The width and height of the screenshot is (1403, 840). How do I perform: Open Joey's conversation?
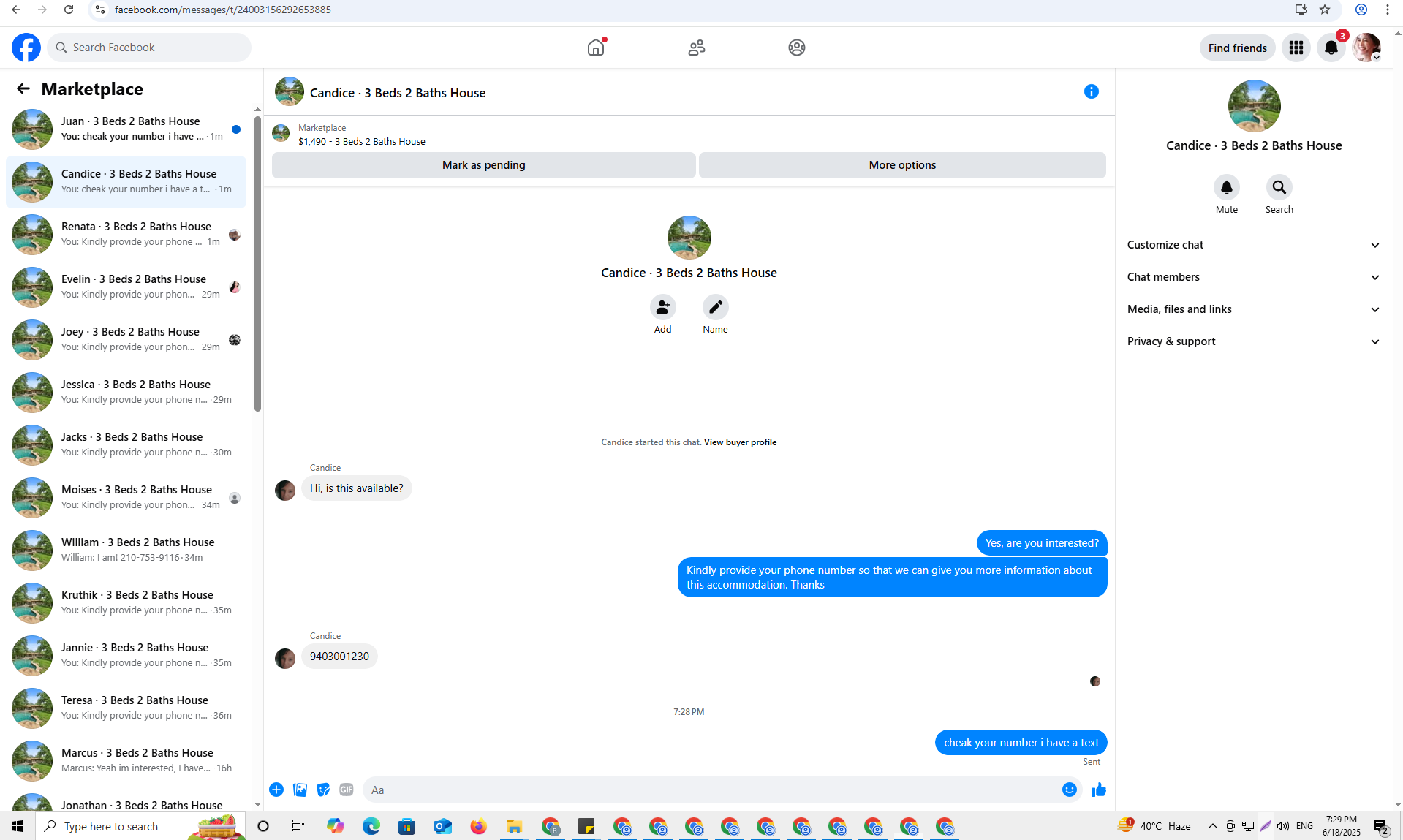click(126, 339)
